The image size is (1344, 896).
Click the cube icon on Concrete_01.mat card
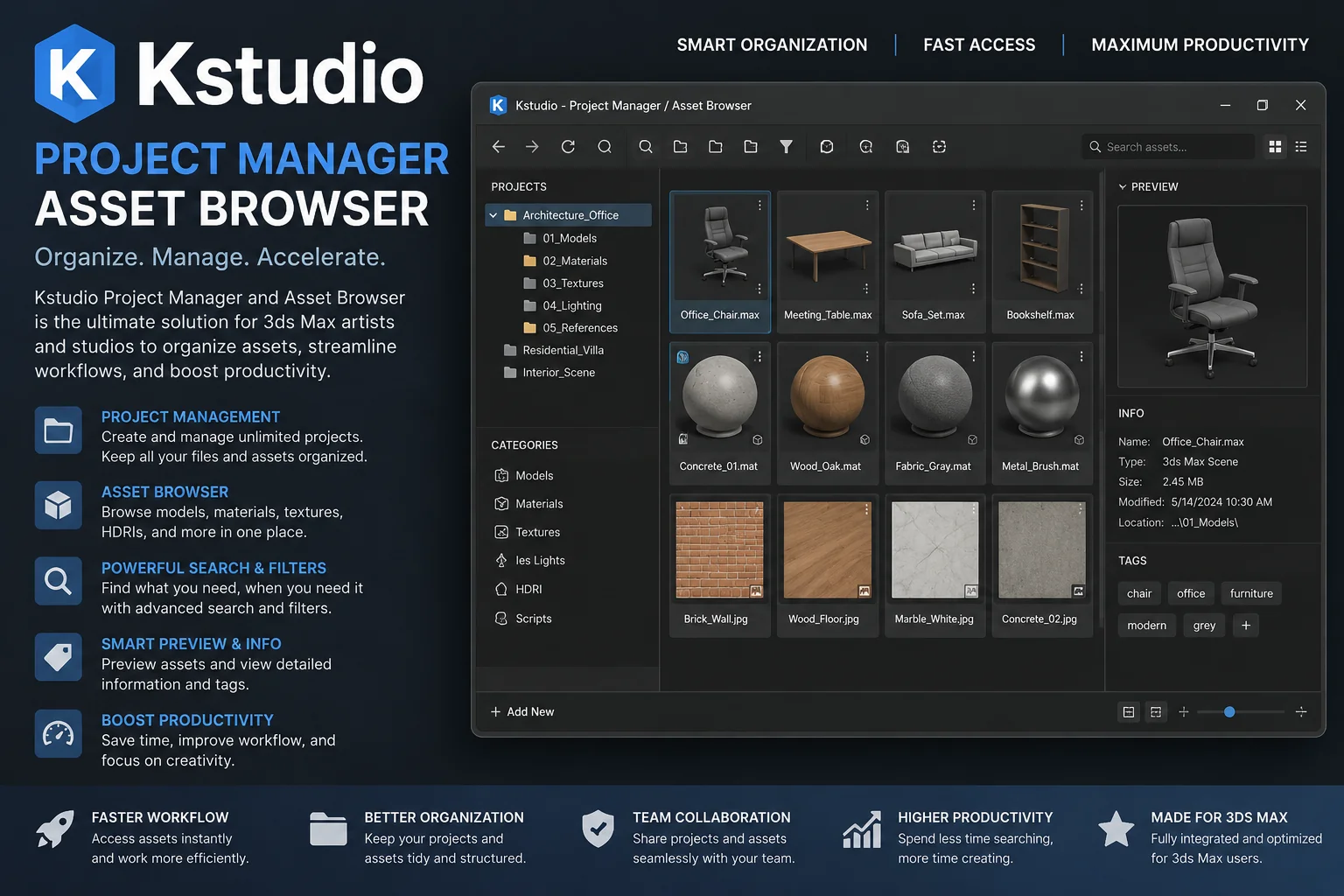758,440
